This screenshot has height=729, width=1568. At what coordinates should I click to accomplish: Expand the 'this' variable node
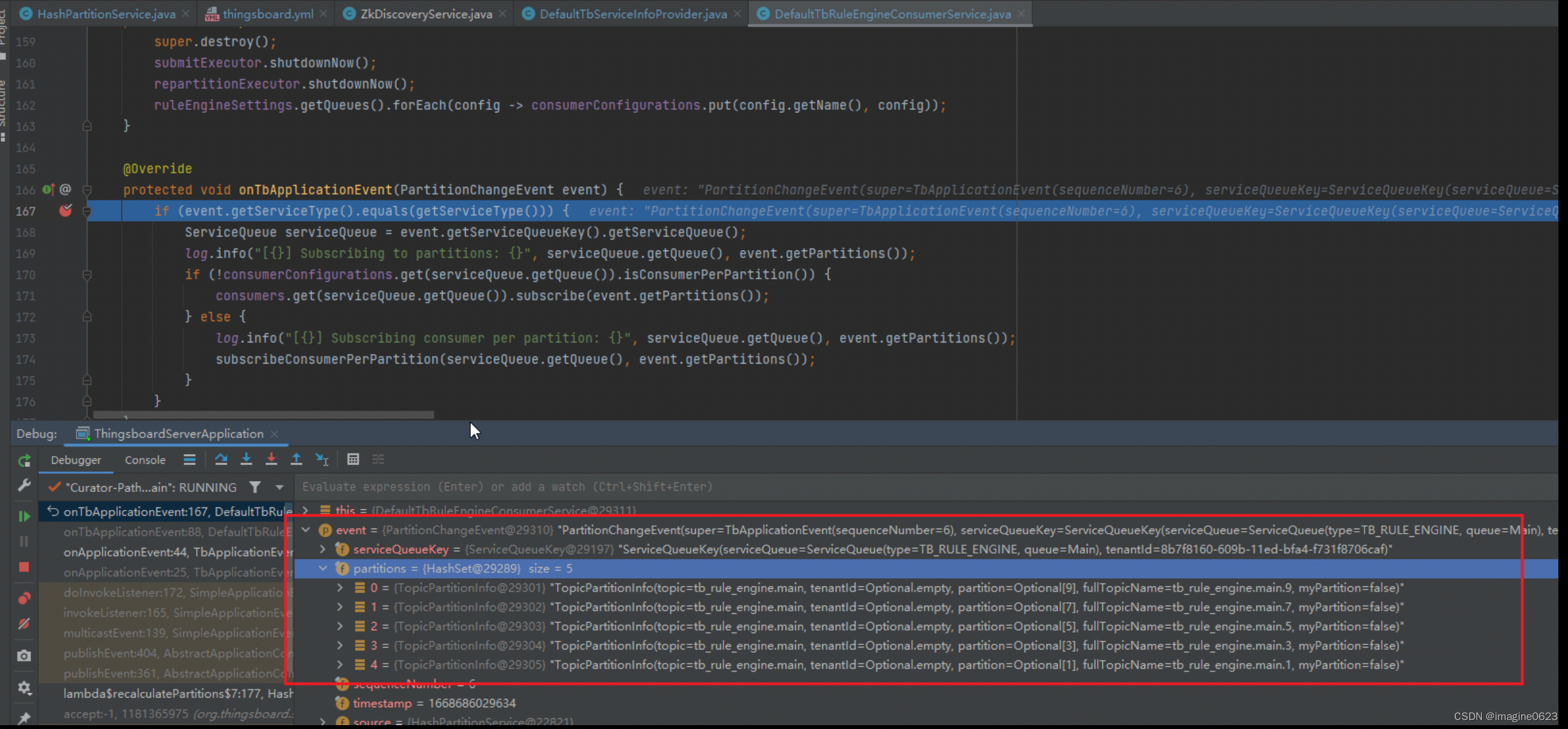pyautogui.click(x=306, y=511)
